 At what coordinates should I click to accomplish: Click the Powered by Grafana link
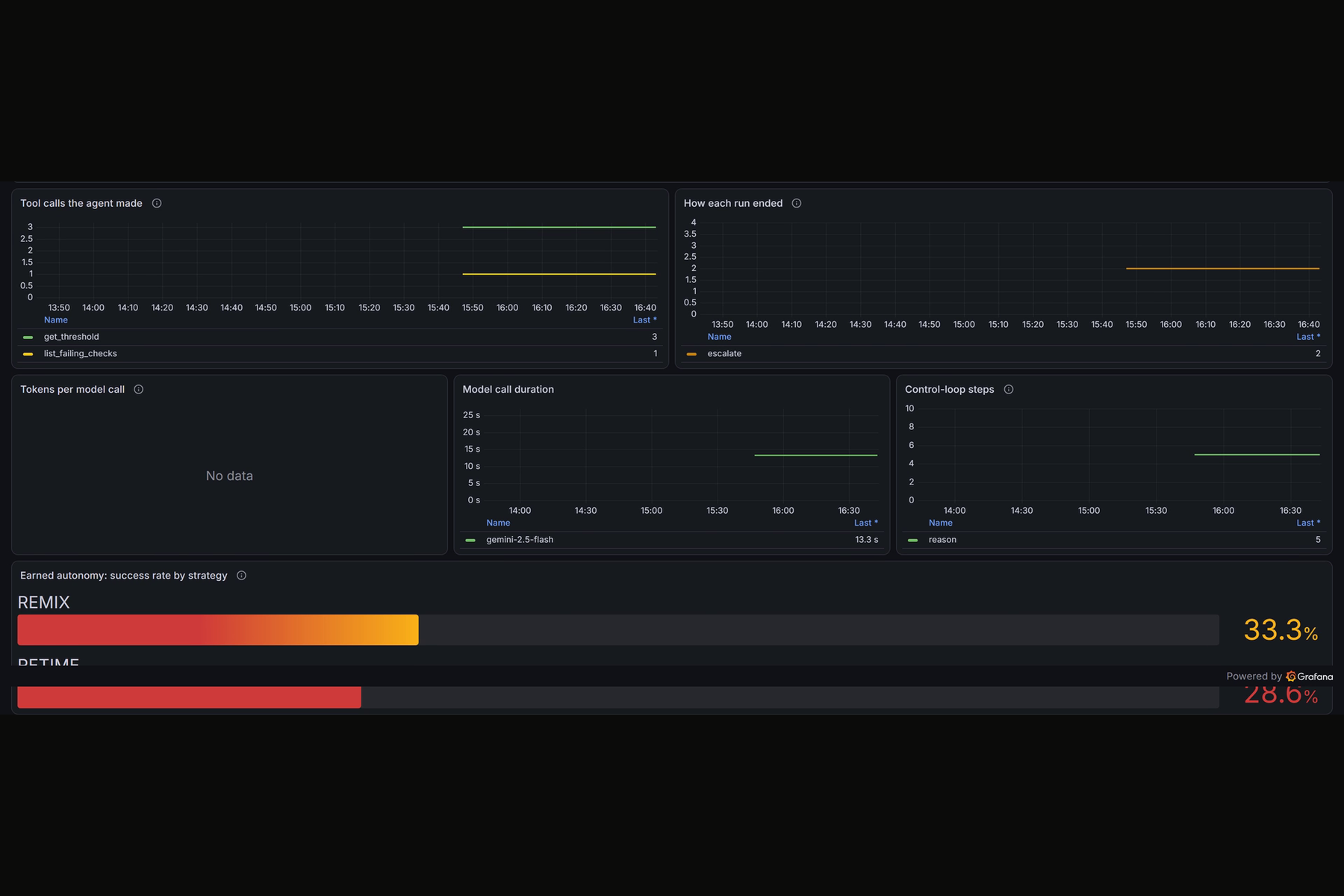1279,676
